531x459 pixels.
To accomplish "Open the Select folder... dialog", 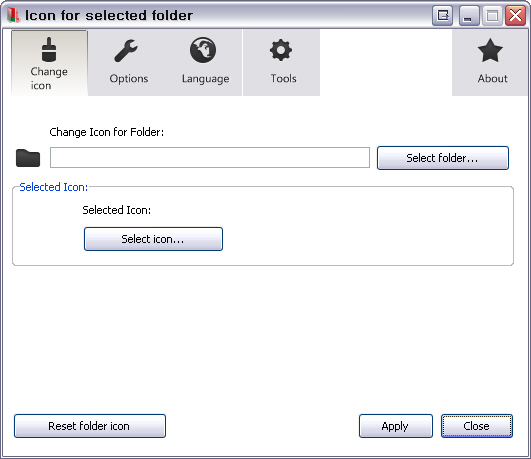I will pos(443,158).
